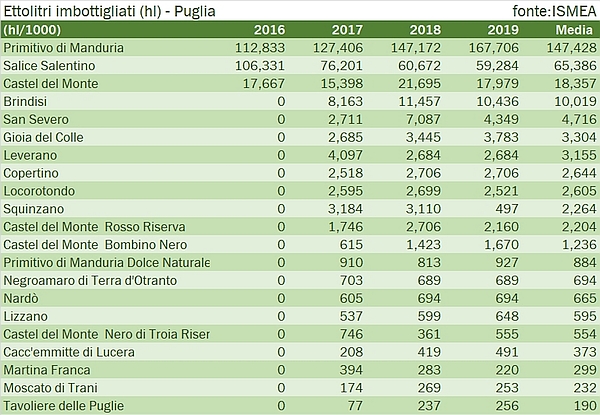Click the Salice Salentino row label

click(49, 65)
